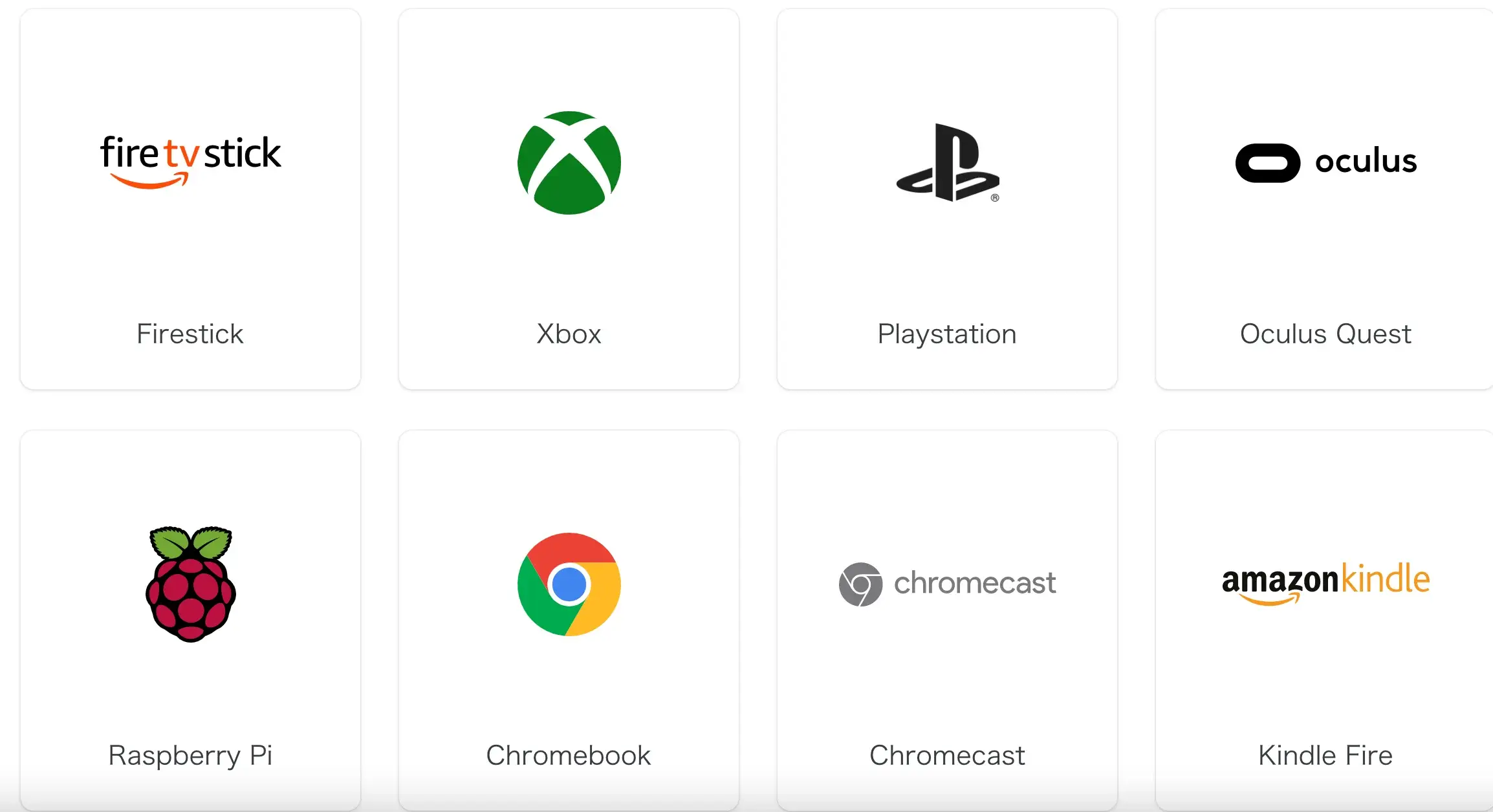Click the Raspberry Pi label

click(190, 756)
